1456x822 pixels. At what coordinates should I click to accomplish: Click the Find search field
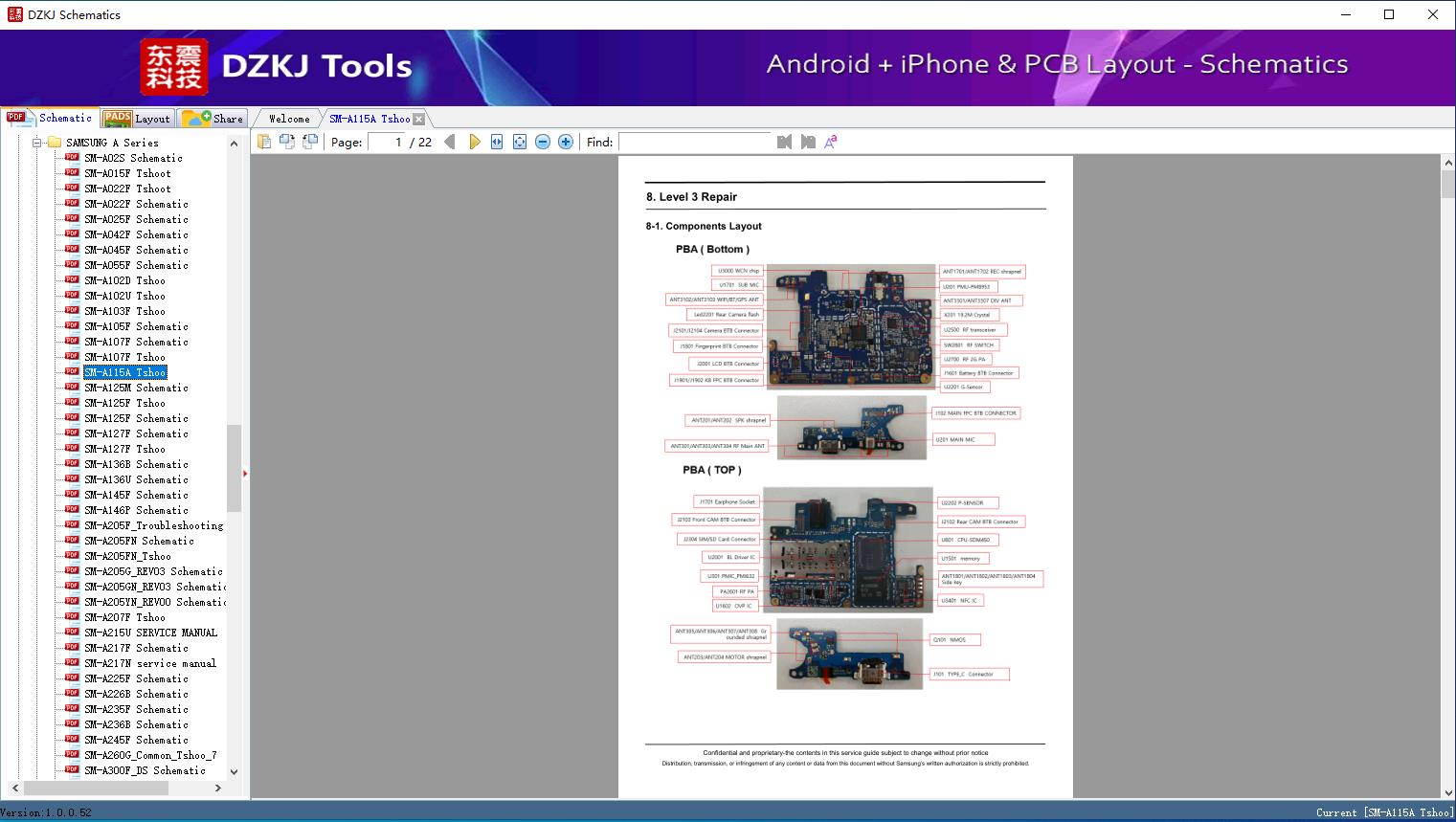(x=694, y=142)
